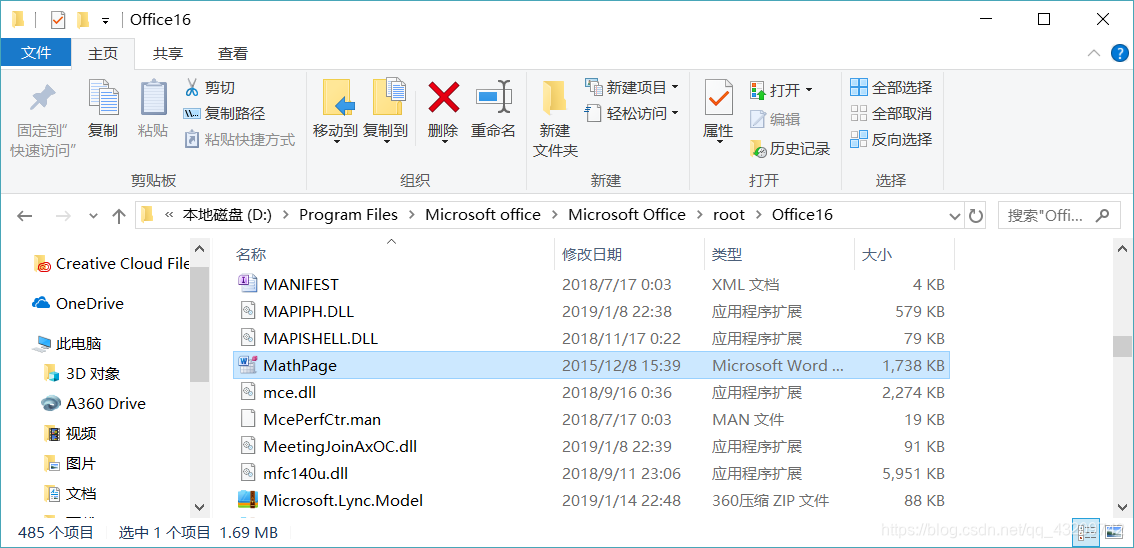Viewport: 1134px width, 548px height.
Task: Open OneDrive in the navigation pane
Action: [78, 304]
